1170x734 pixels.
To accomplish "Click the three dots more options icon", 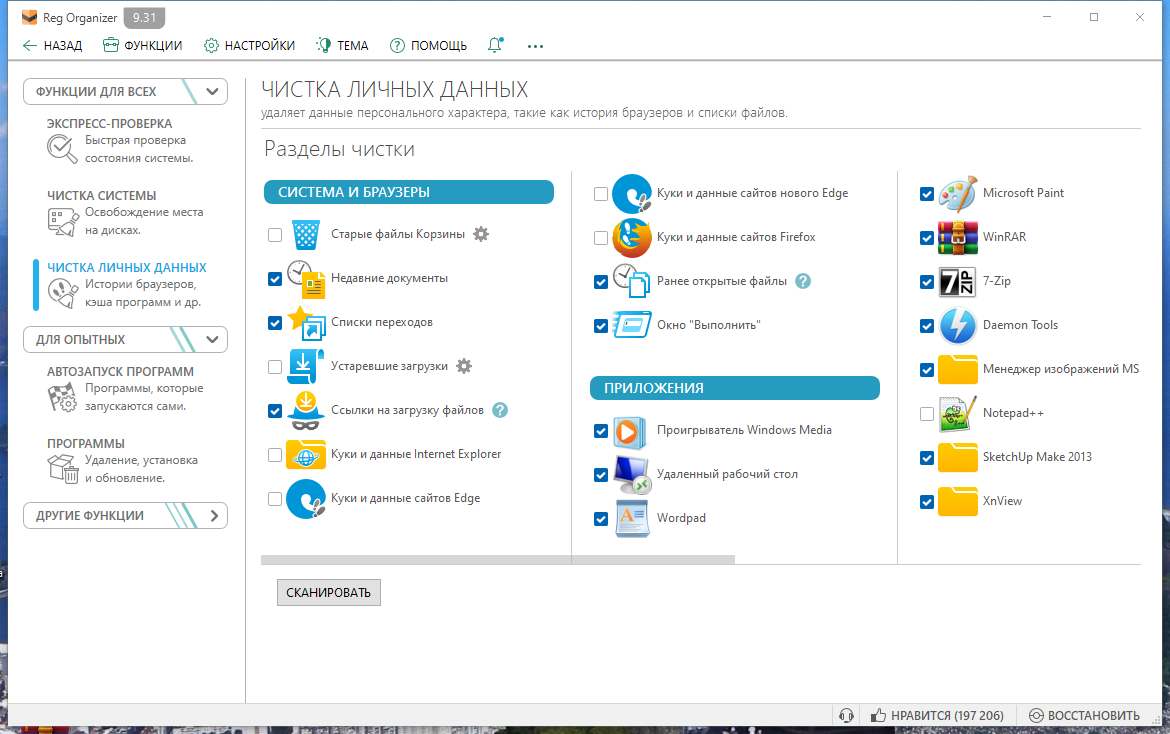I will [x=535, y=46].
